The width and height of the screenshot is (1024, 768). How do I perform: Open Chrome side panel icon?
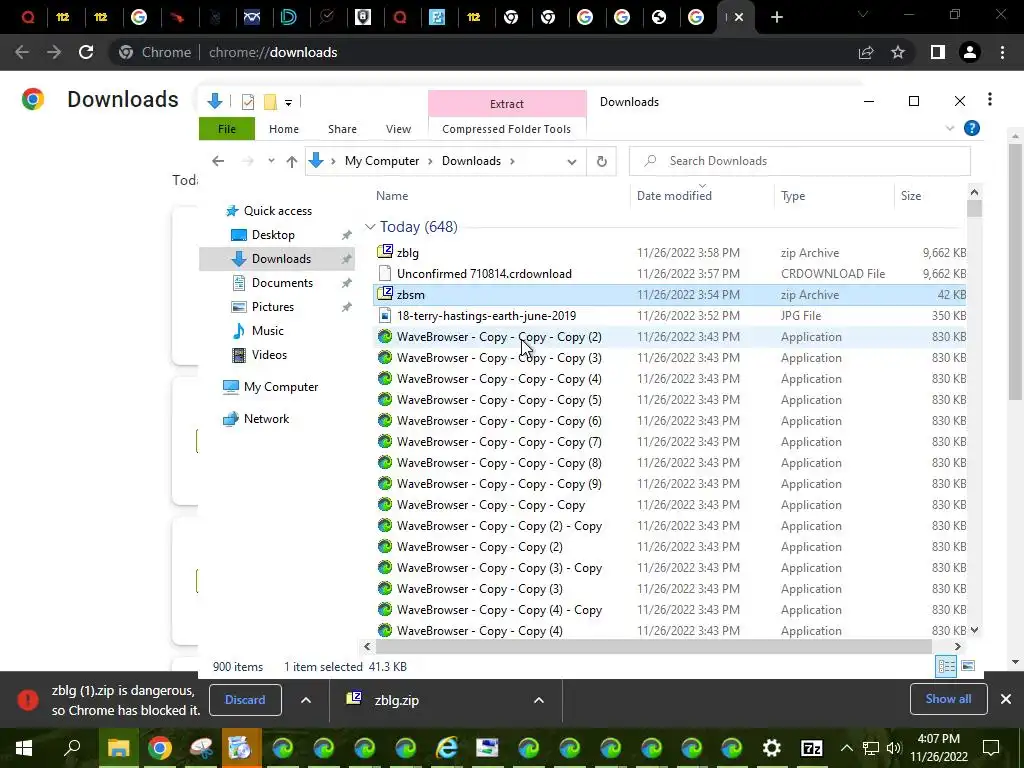[938, 52]
